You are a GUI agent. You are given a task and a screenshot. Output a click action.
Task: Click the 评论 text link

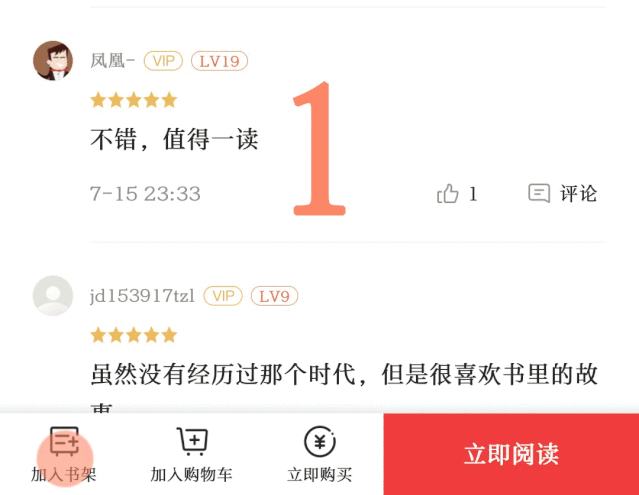pos(578,194)
